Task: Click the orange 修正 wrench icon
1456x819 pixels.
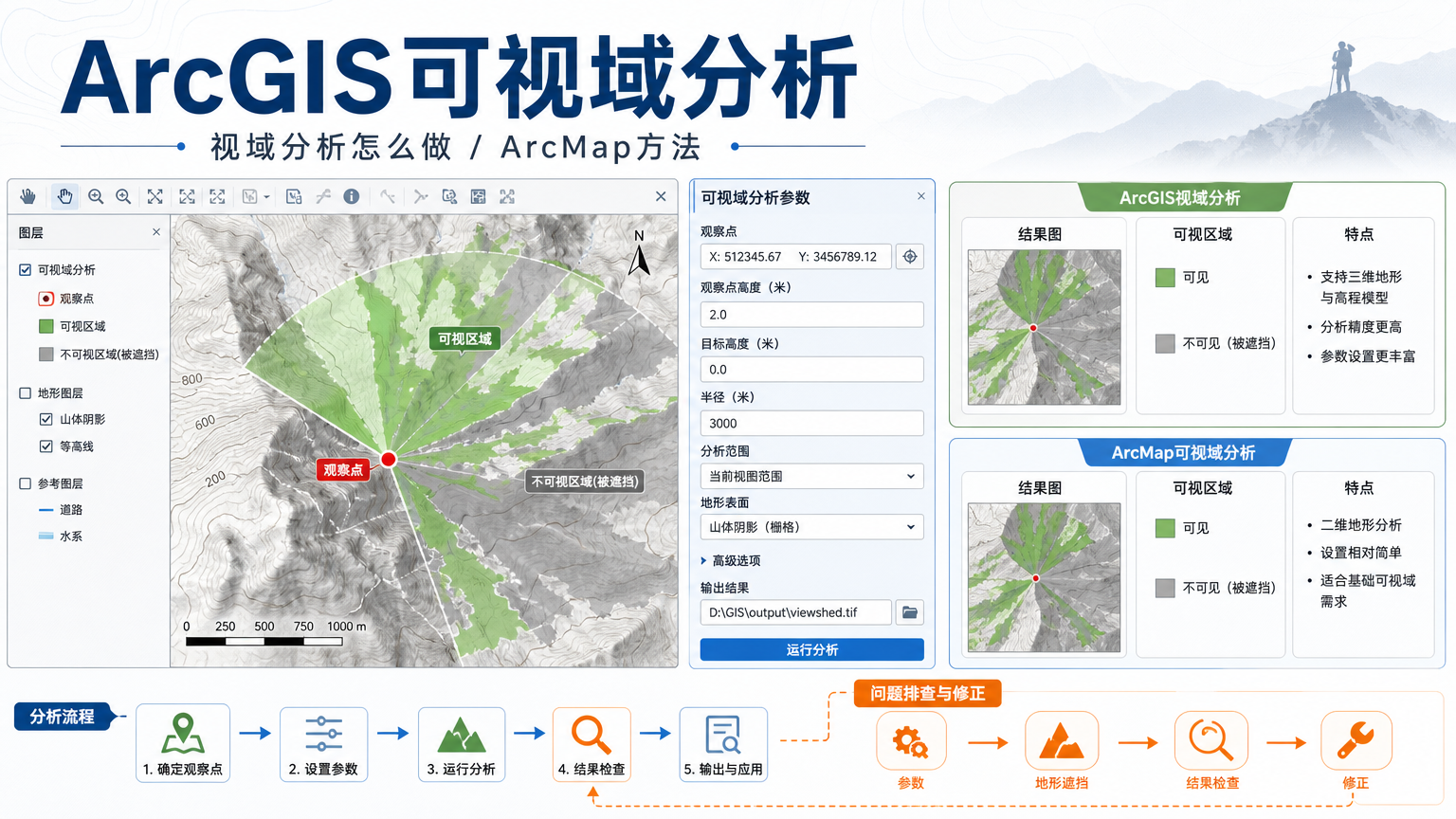Action: [1356, 741]
